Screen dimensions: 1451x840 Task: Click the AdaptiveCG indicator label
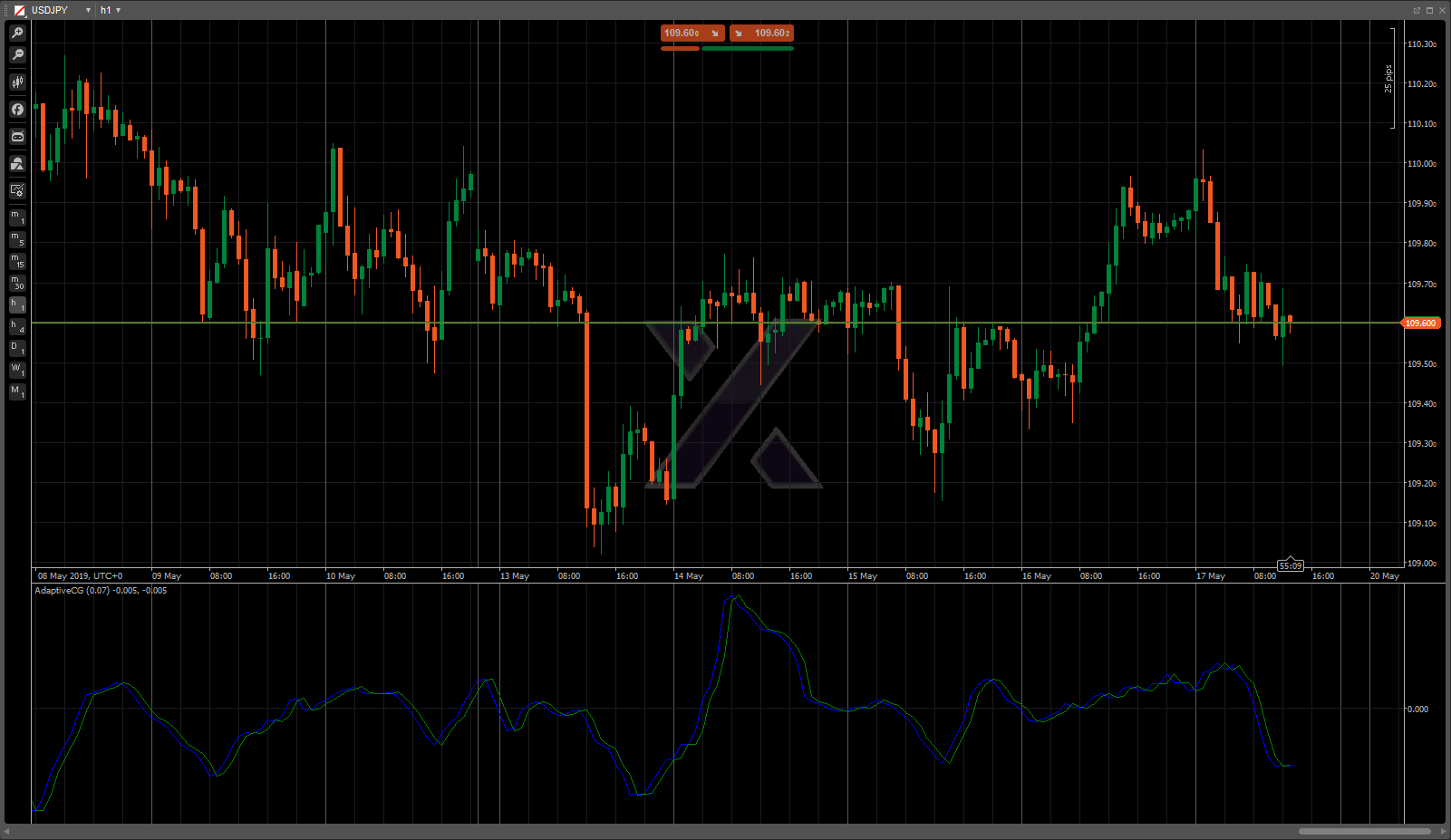[x=100, y=591]
